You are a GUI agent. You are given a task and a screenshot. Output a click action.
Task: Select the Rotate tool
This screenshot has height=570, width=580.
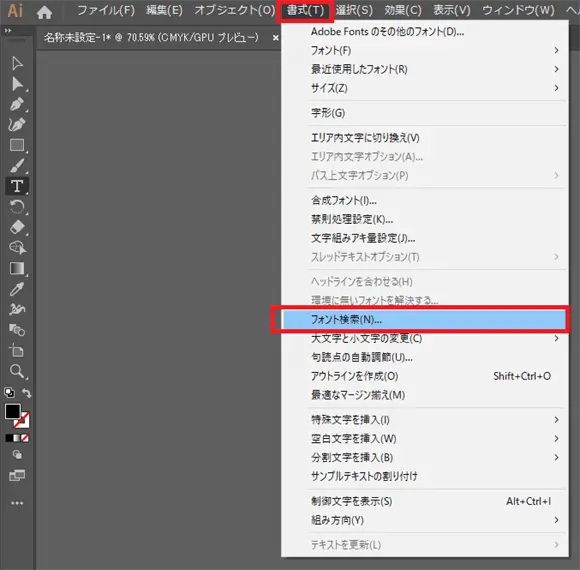[x=17, y=207]
